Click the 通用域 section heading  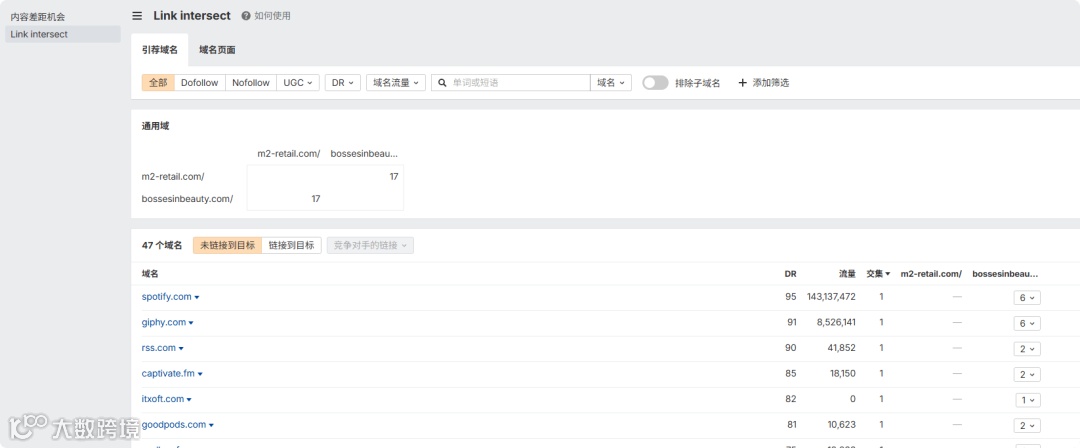tap(155, 126)
